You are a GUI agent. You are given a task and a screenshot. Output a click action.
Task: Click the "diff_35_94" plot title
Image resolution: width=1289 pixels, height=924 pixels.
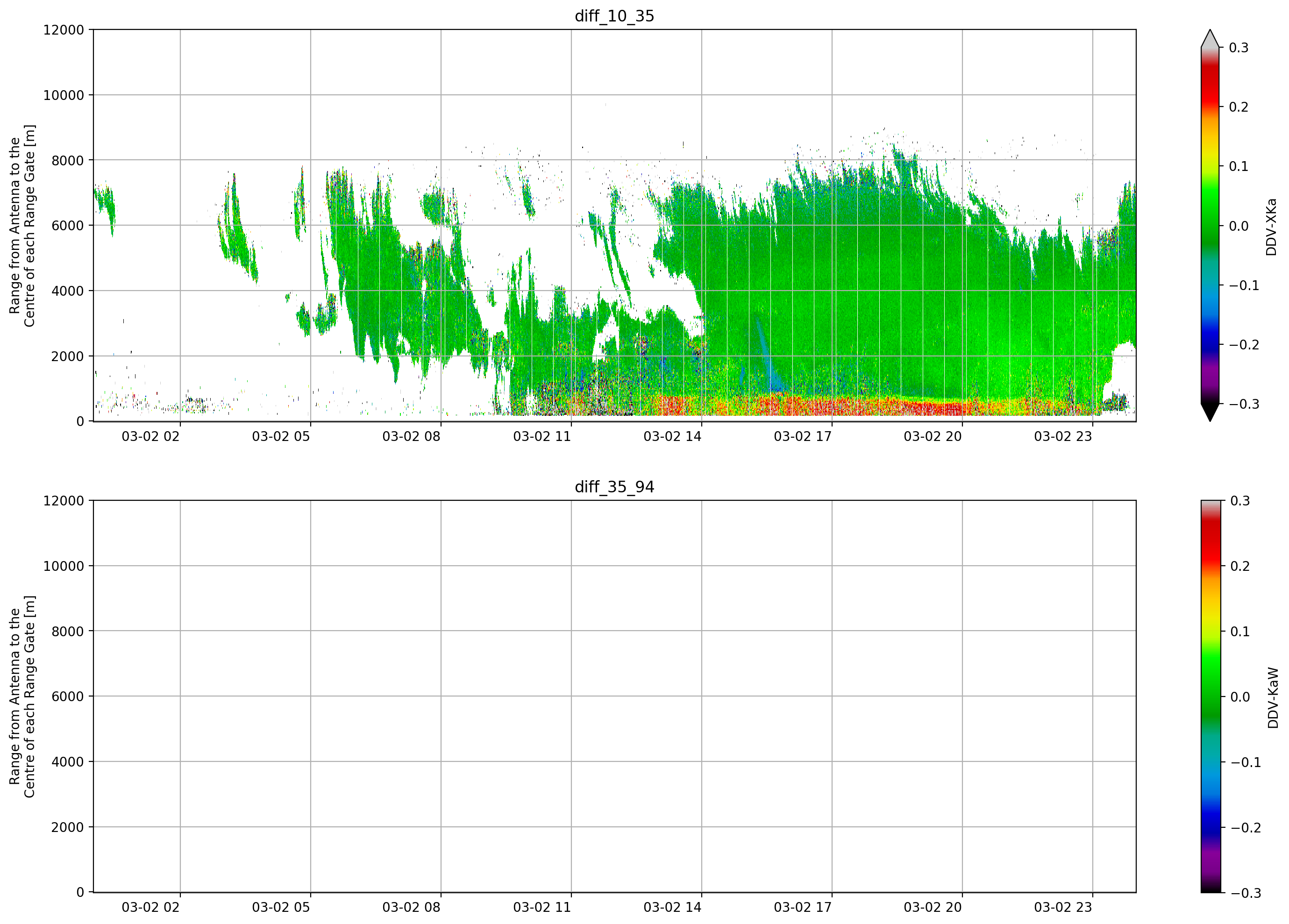pos(614,487)
